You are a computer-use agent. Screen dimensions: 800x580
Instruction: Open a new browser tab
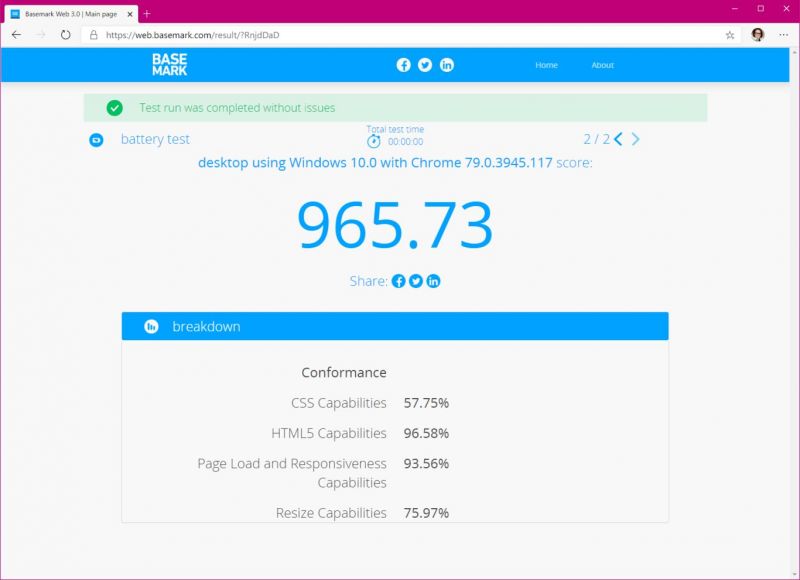pos(146,14)
